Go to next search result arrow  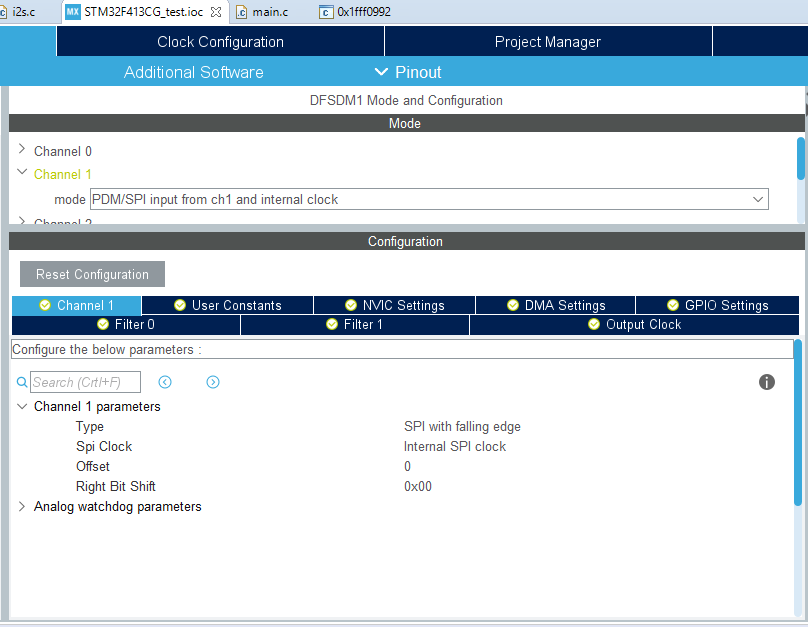(x=213, y=382)
